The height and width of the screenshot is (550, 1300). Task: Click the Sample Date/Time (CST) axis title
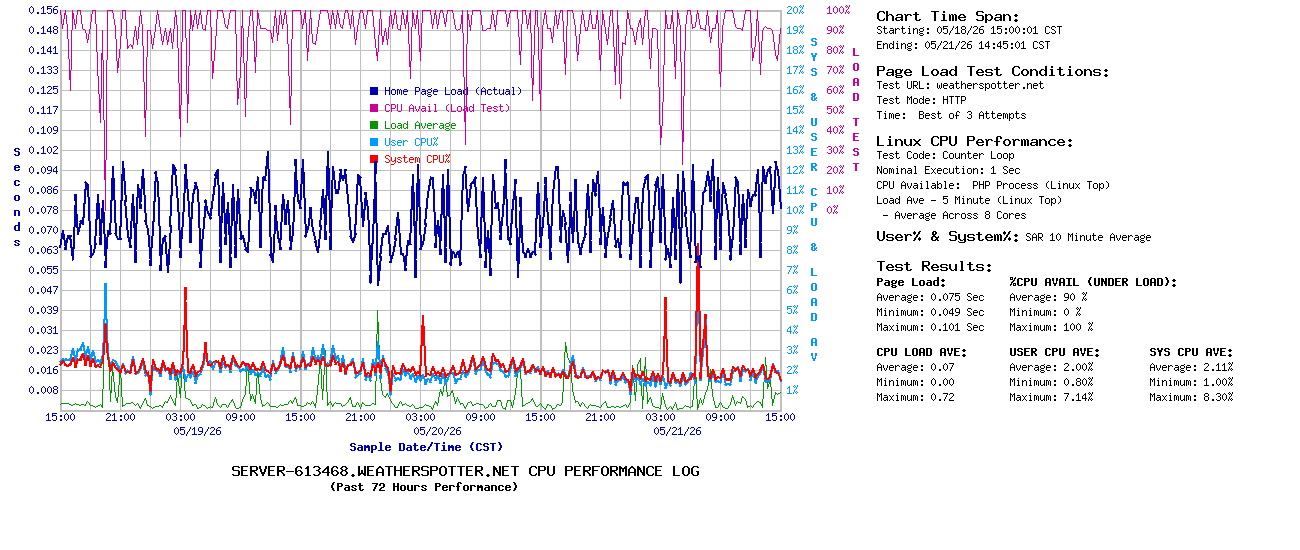pos(426,447)
